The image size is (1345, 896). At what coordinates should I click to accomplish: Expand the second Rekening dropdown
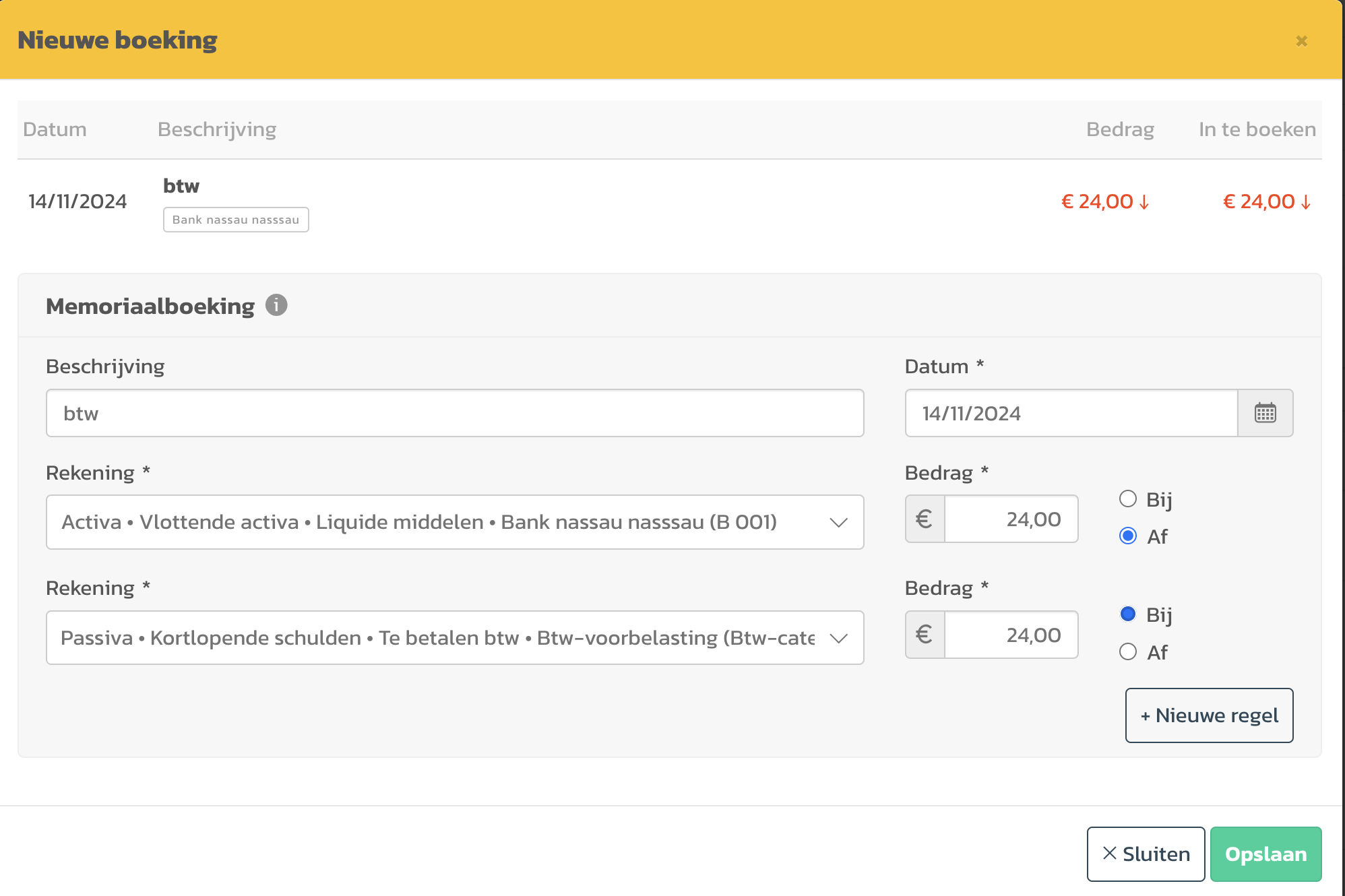[839, 637]
